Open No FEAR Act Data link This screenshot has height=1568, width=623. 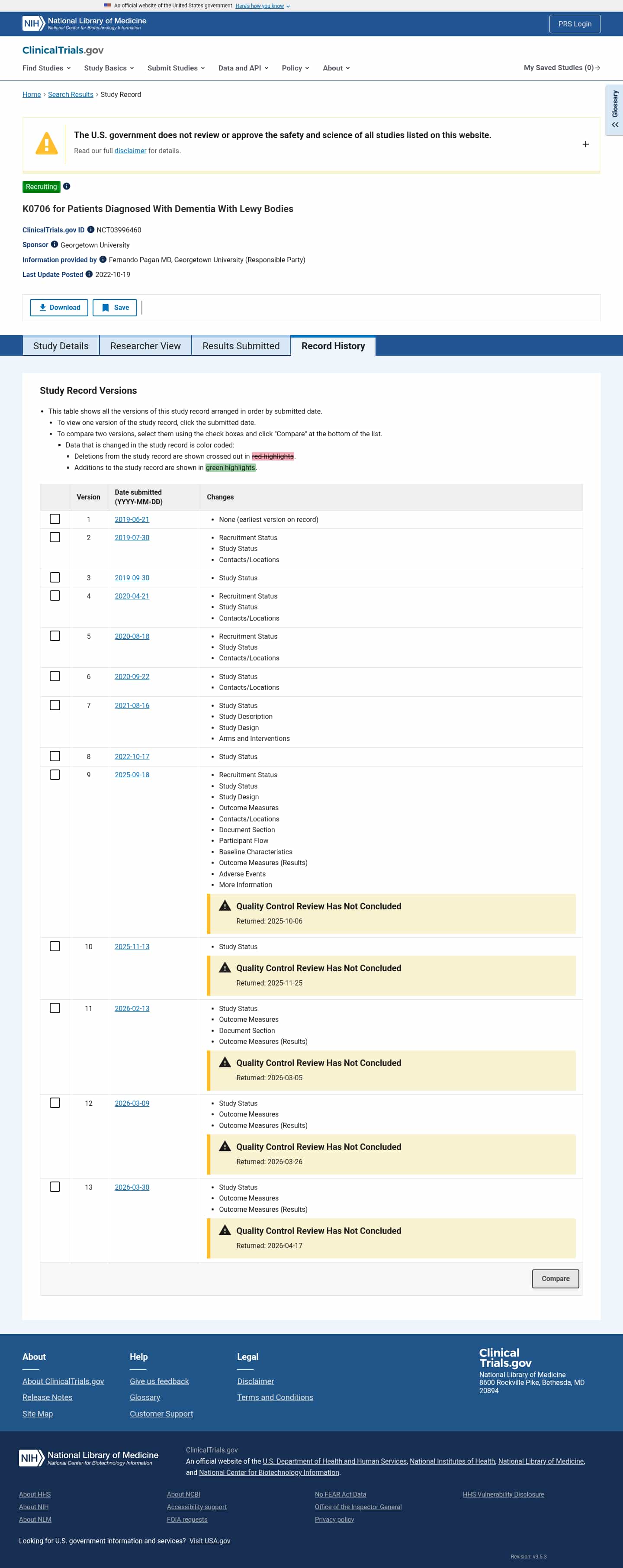[341, 1494]
